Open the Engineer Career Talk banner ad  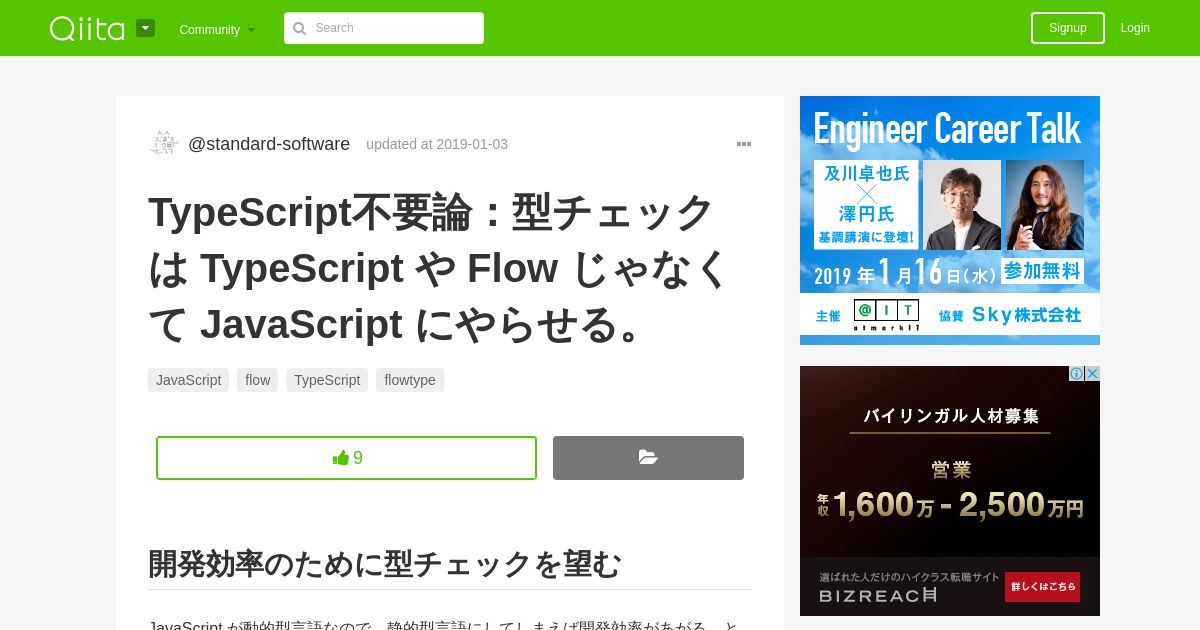950,220
